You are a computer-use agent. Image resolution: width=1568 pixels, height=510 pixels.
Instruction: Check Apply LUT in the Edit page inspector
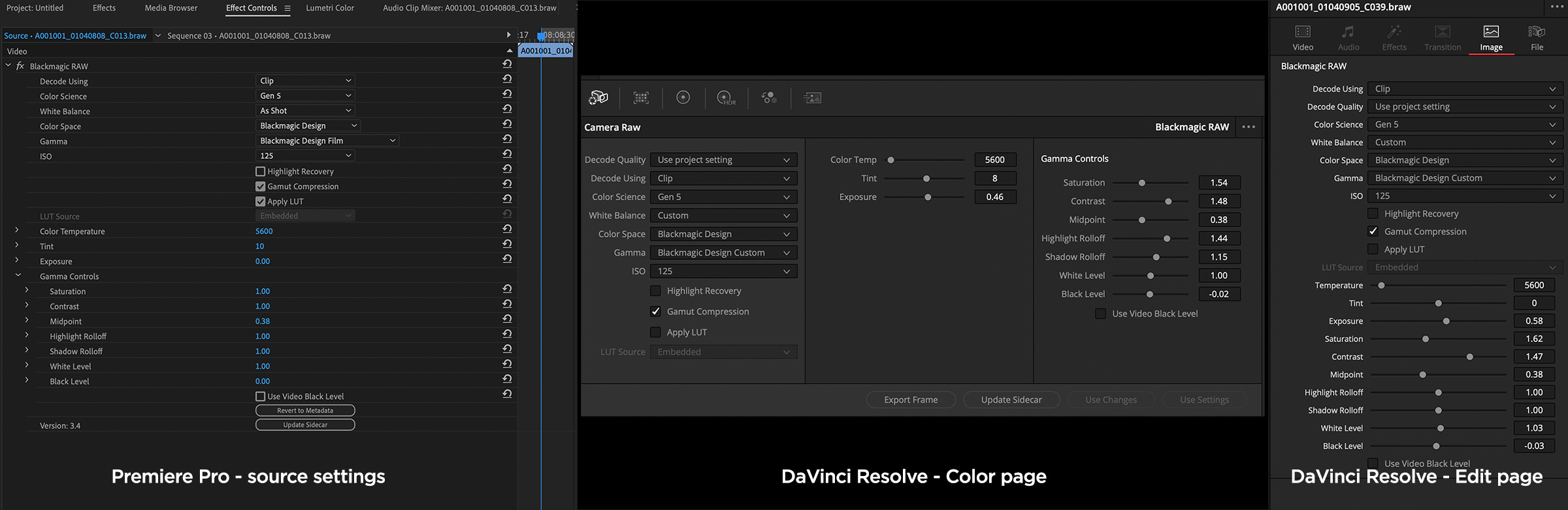1373,249
